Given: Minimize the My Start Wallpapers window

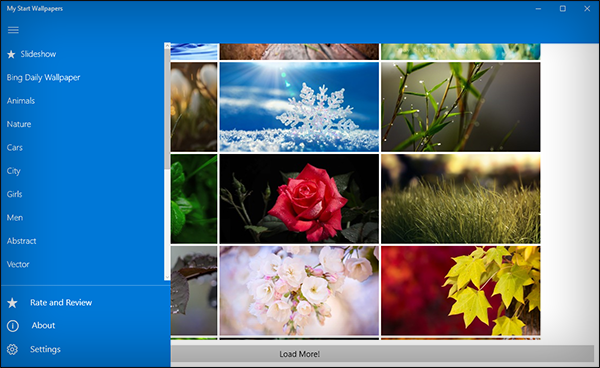Looking at the screenshot, I should tap(538, 8).
